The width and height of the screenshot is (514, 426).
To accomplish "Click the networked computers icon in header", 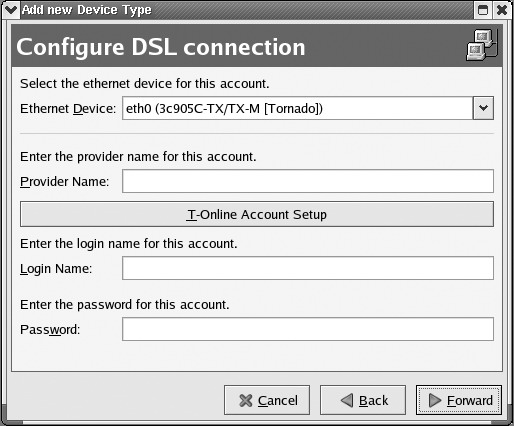I will coord(482,45).
